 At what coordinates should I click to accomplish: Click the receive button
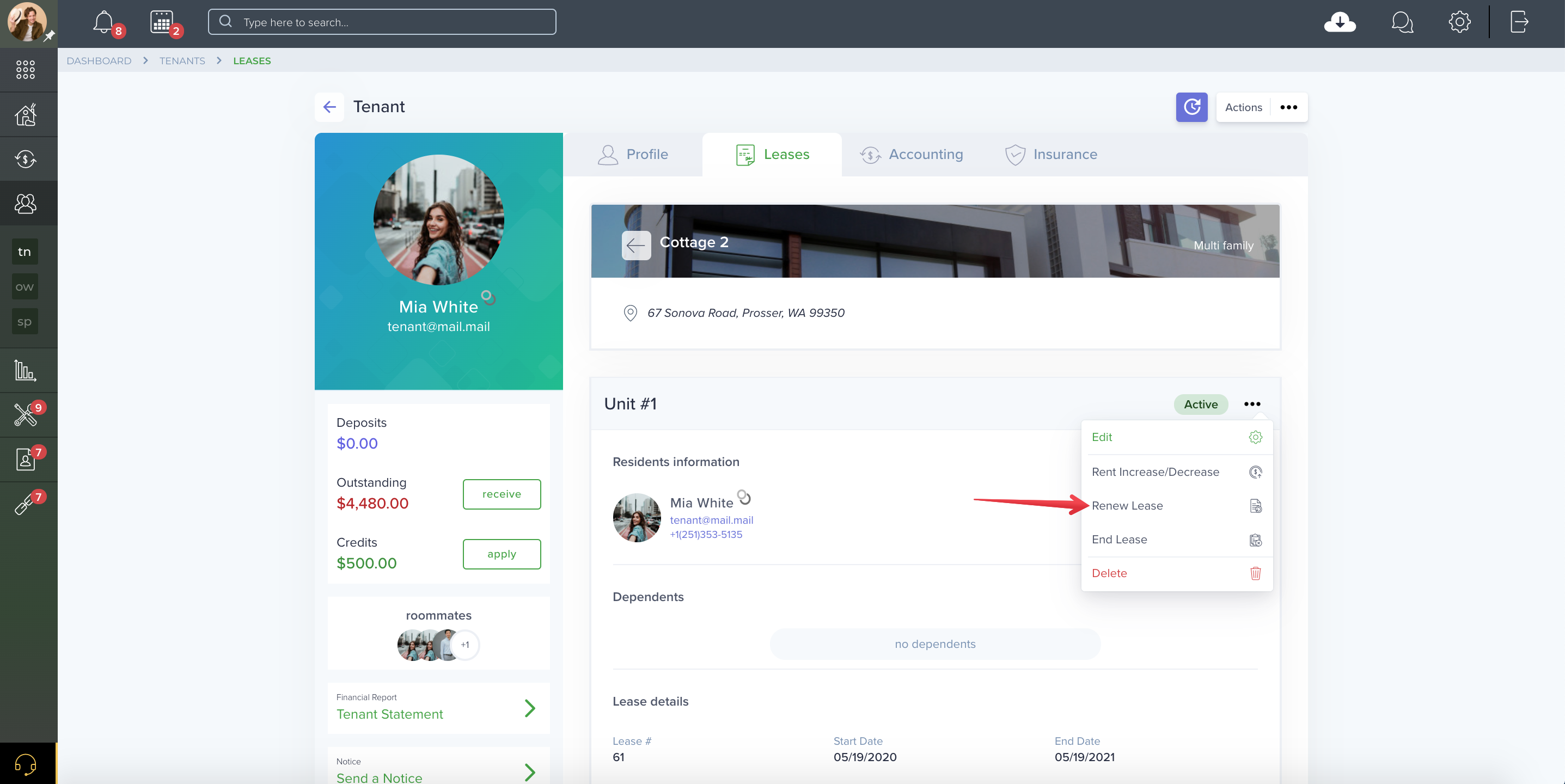coord(501,494)
